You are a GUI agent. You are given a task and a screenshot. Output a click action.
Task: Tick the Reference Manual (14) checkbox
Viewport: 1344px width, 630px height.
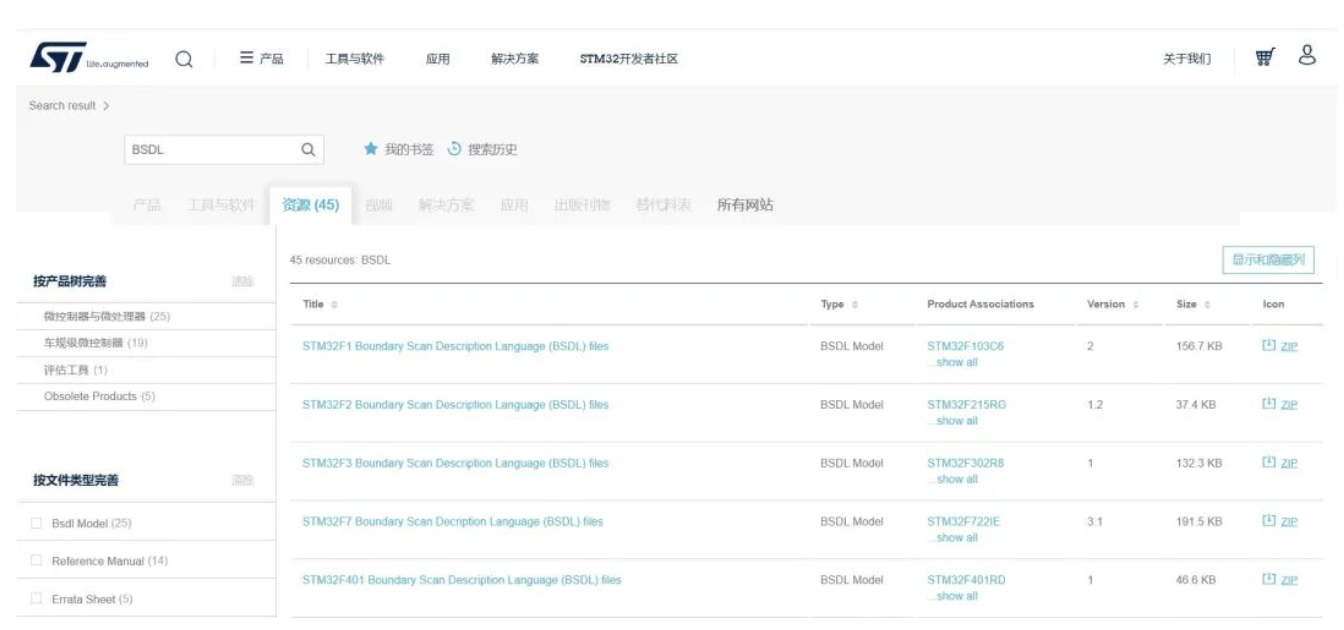coord(37,561)
